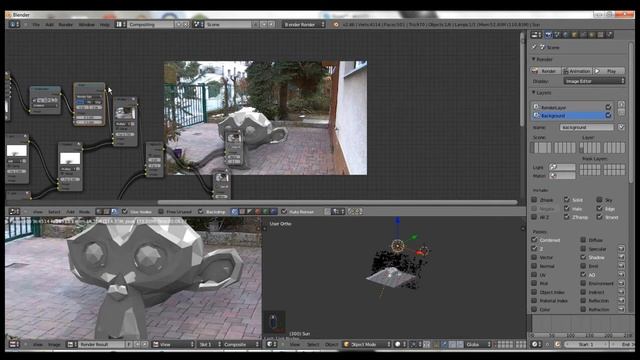Viewport: 640px width, 360px height.
Task: Toggle the Auto Render checkbox
Action: (284, 211)
